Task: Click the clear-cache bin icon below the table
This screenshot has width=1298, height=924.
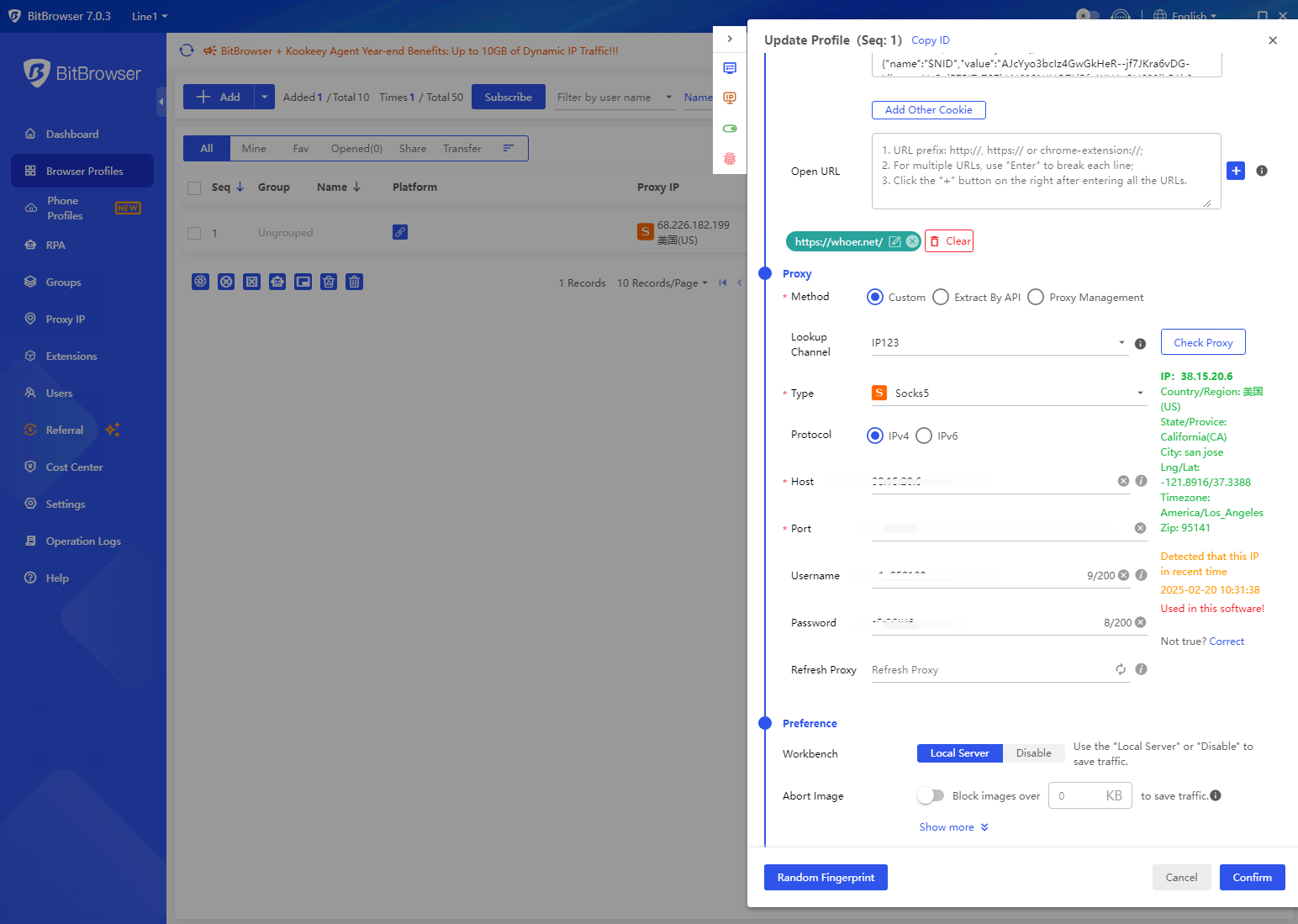Action: point(329,282)
